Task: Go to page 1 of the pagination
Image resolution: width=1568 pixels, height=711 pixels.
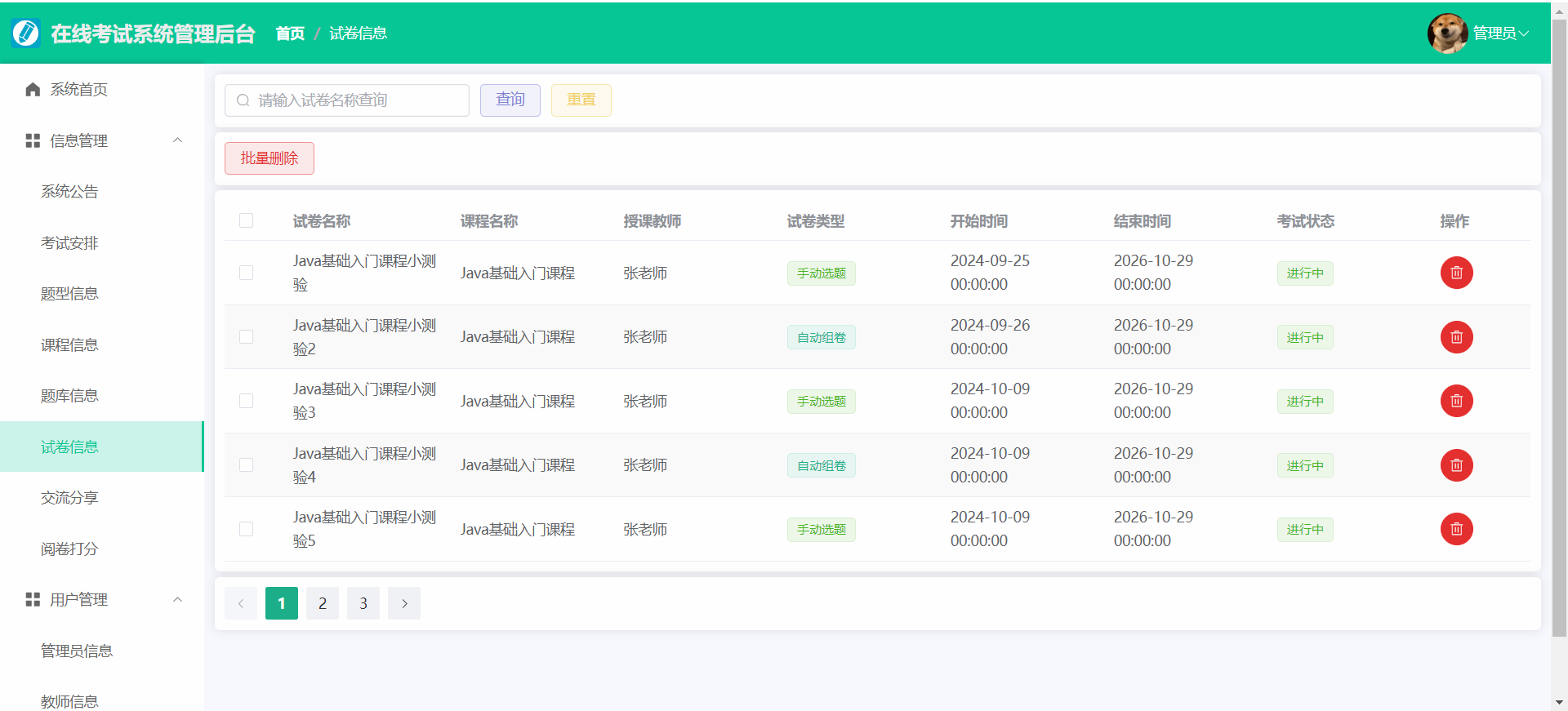Action: (x=282, y=603)
